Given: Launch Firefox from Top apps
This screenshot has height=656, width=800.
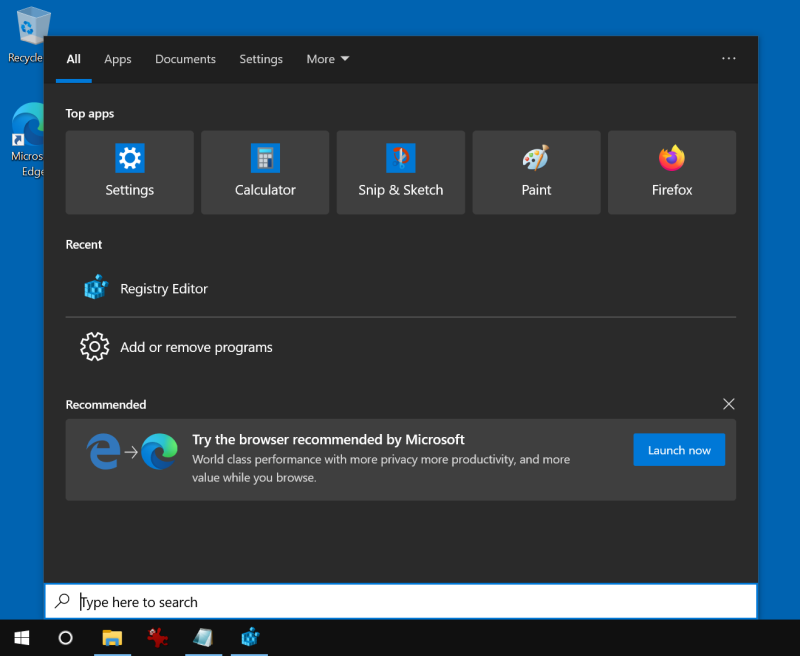Looking at the screenshot, I should coord(672,172).
